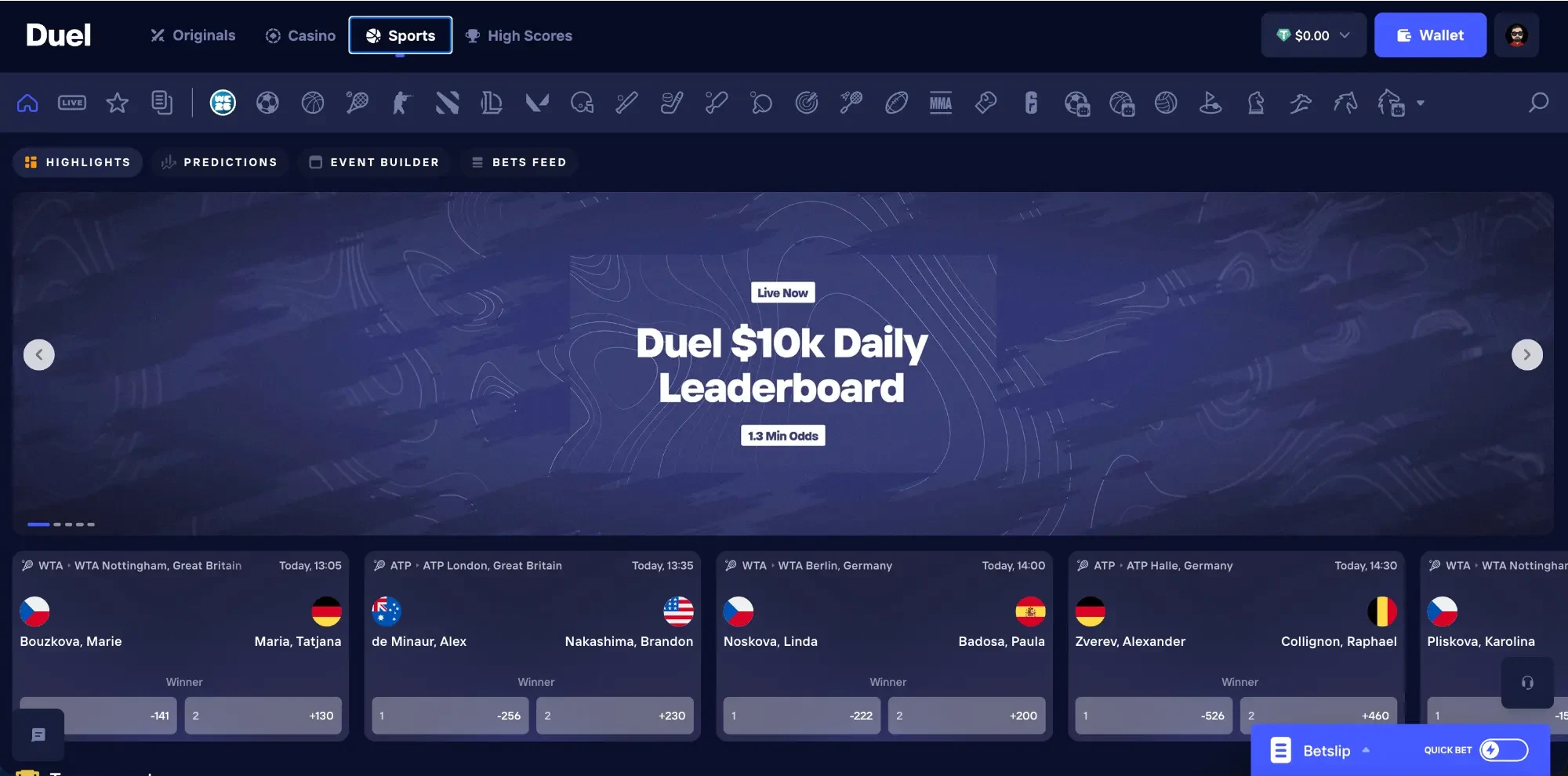Image resolution: width=1568 pixels, height=776 pixels.
Task: Open WTA Nottingham, Great Britain league link
Action: pos(158,565)
